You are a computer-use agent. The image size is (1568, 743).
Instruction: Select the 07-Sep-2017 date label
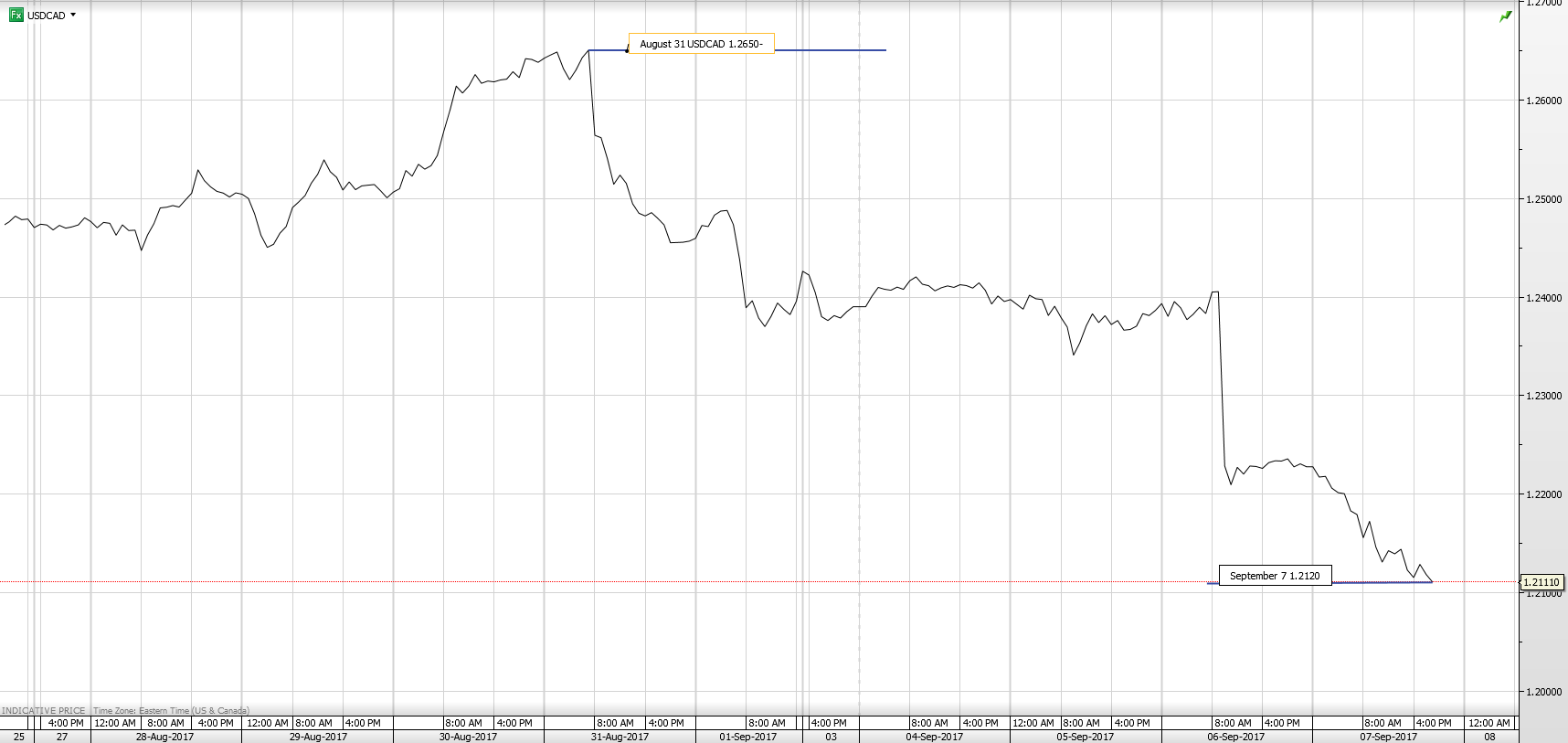[1388, 737]
